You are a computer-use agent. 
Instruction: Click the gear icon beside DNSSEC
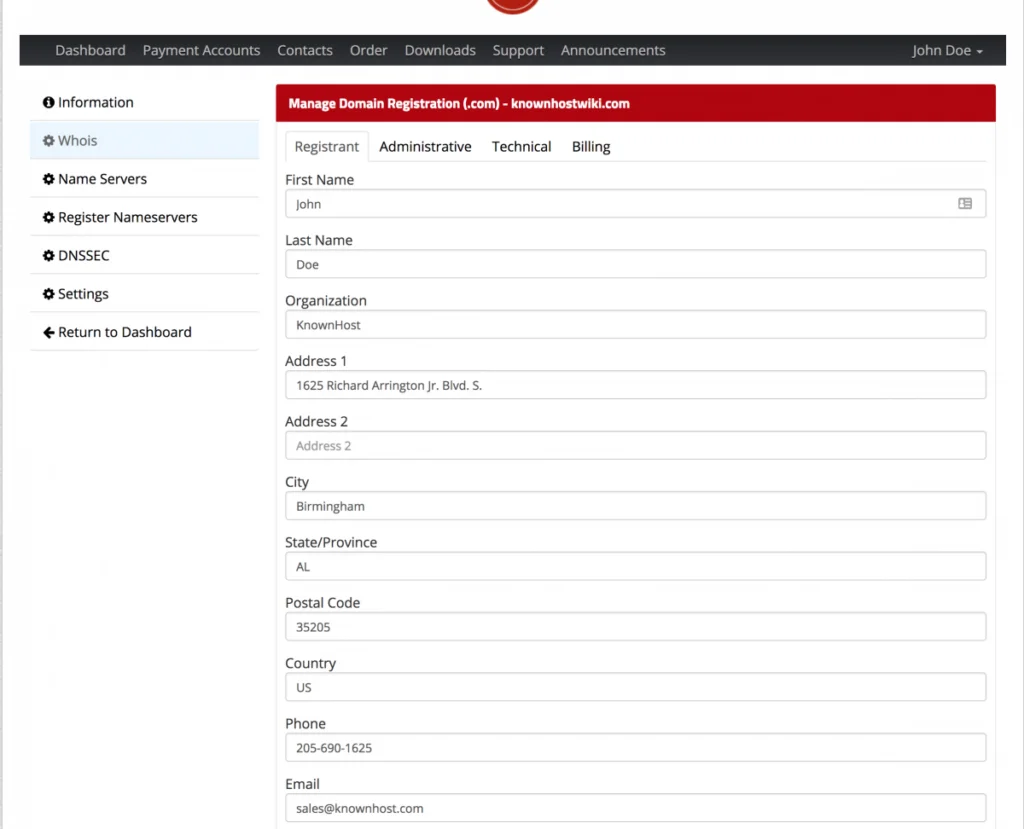pyautogui.click(x=48, y=255)
